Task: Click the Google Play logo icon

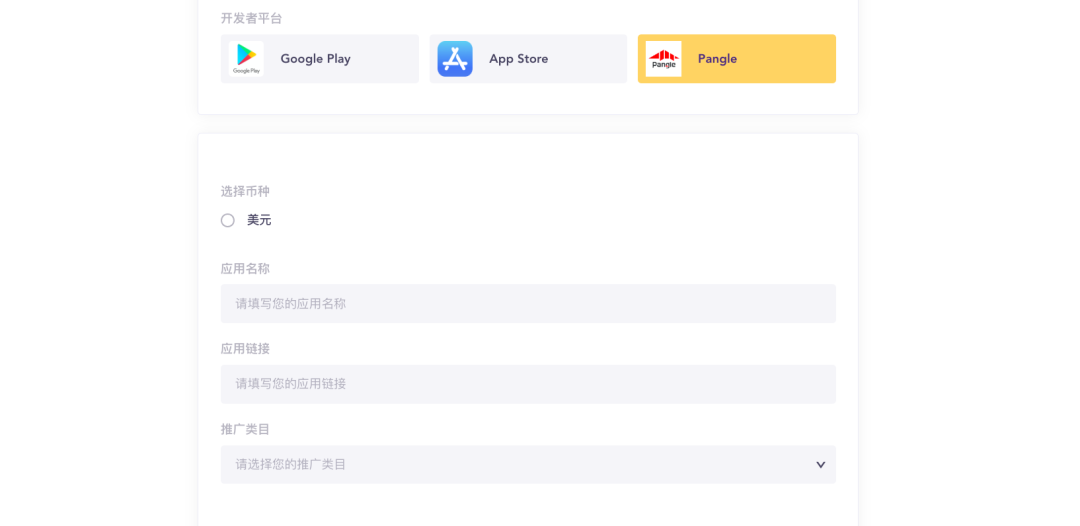Action: click(246, 59)
